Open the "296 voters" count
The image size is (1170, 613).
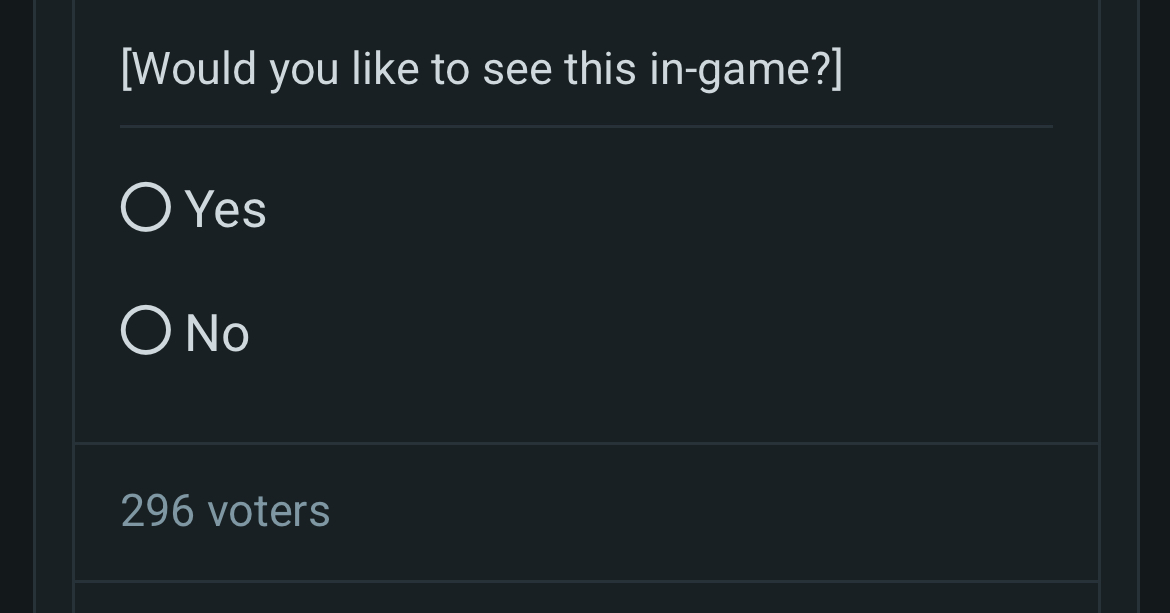point(225,511)
